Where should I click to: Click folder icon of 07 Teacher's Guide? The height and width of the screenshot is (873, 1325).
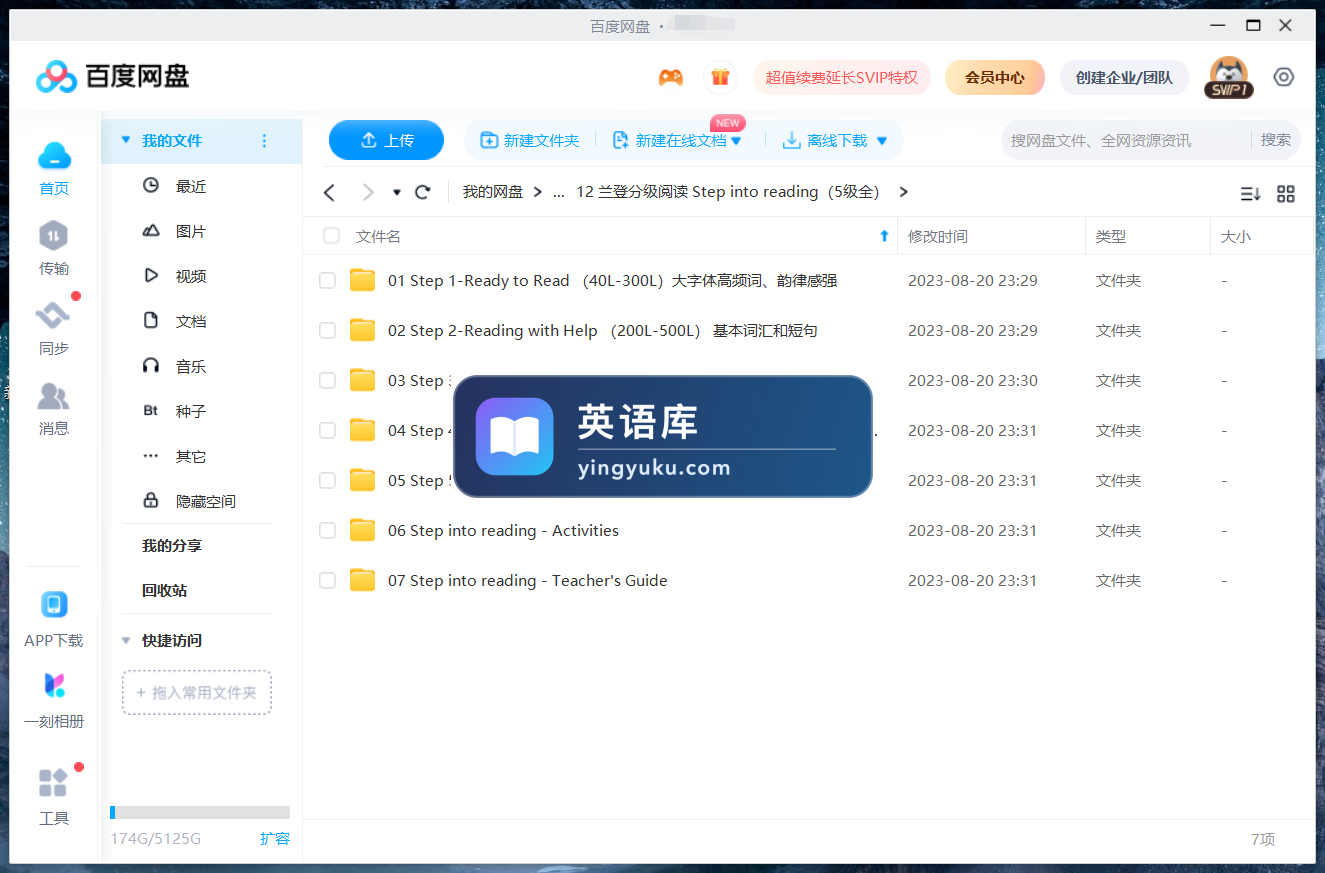[x=362, y=580]
